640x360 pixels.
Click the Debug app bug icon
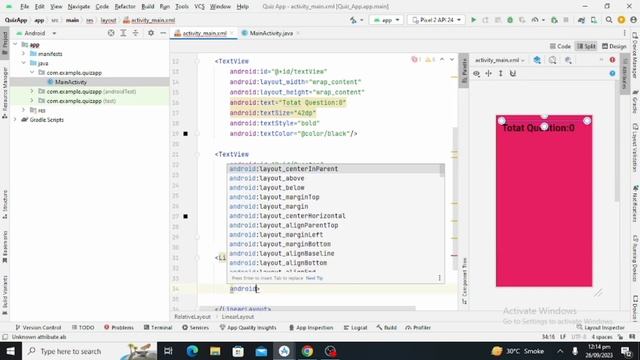click(510, 20)
